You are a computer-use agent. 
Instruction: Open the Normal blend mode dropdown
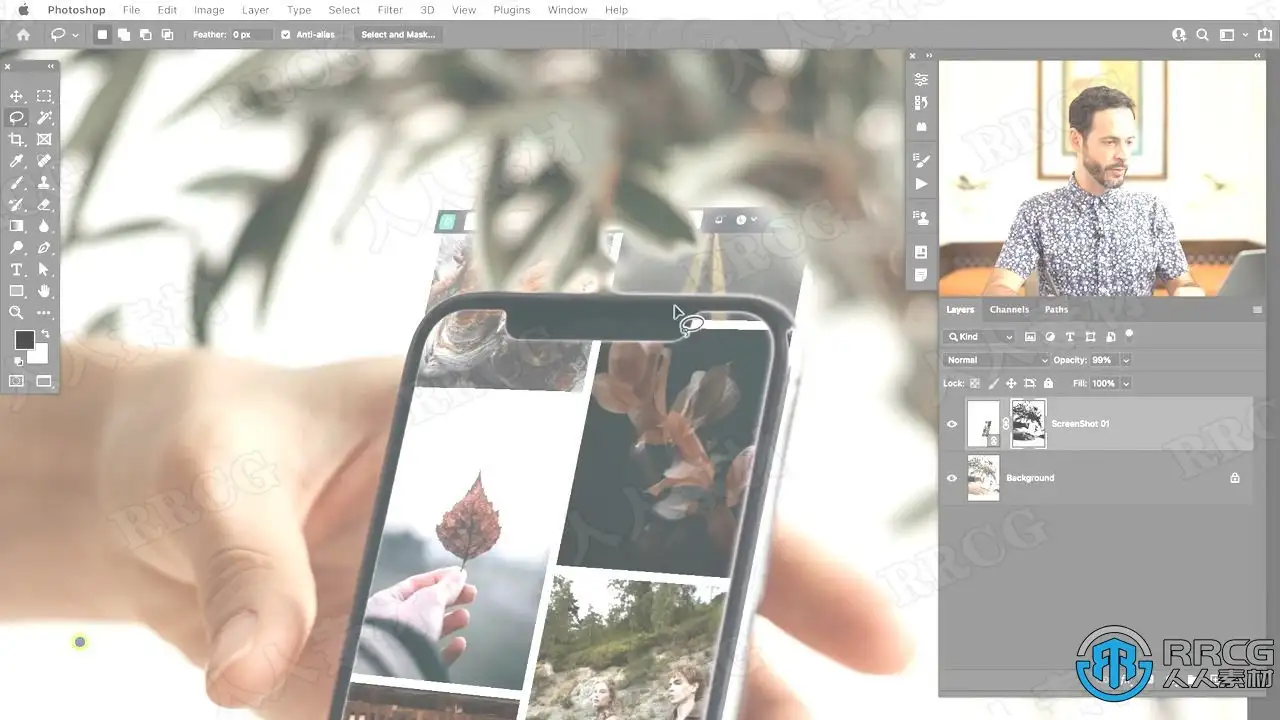[x=996, y=360]
